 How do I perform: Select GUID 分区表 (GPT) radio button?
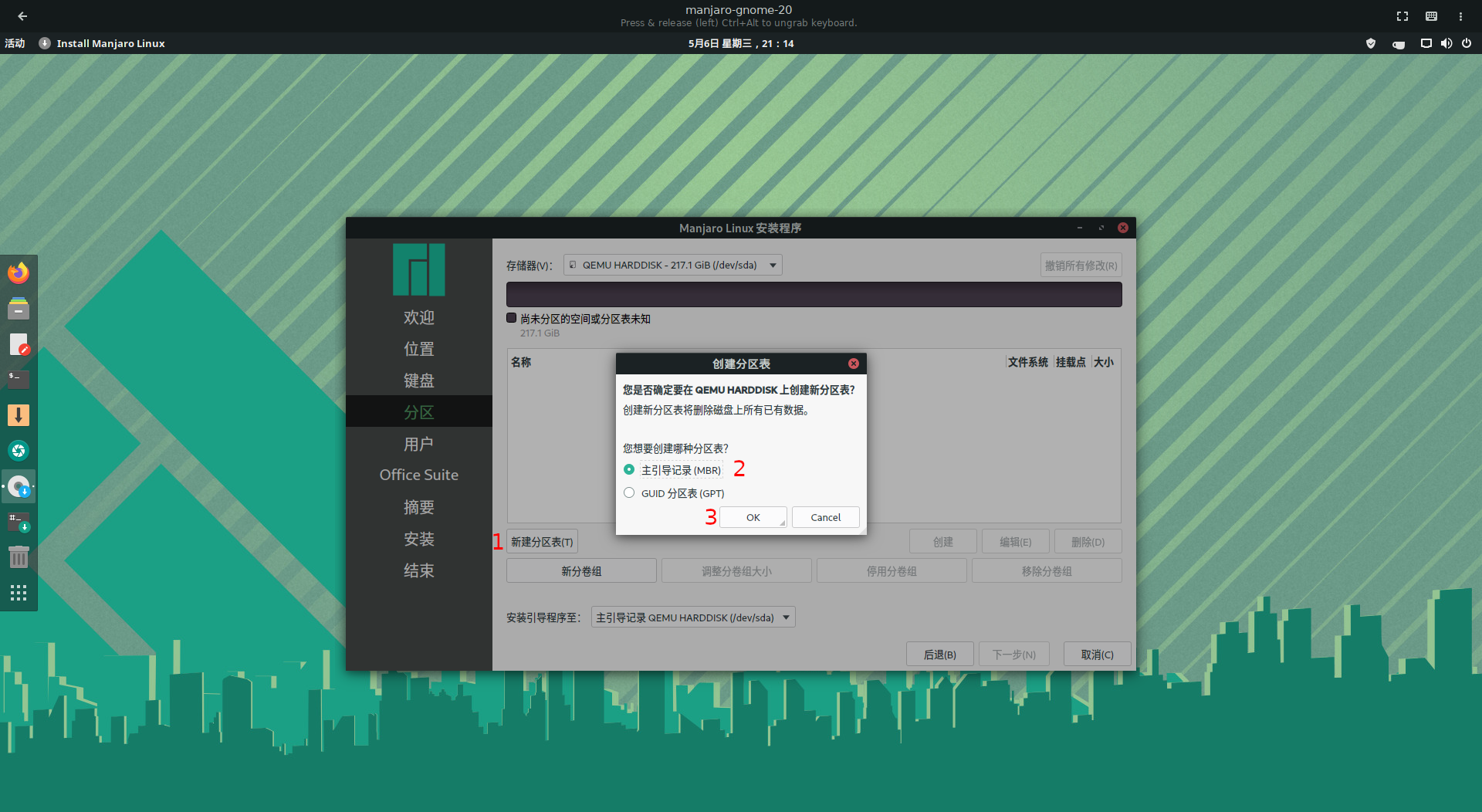[x=629, y=492]
